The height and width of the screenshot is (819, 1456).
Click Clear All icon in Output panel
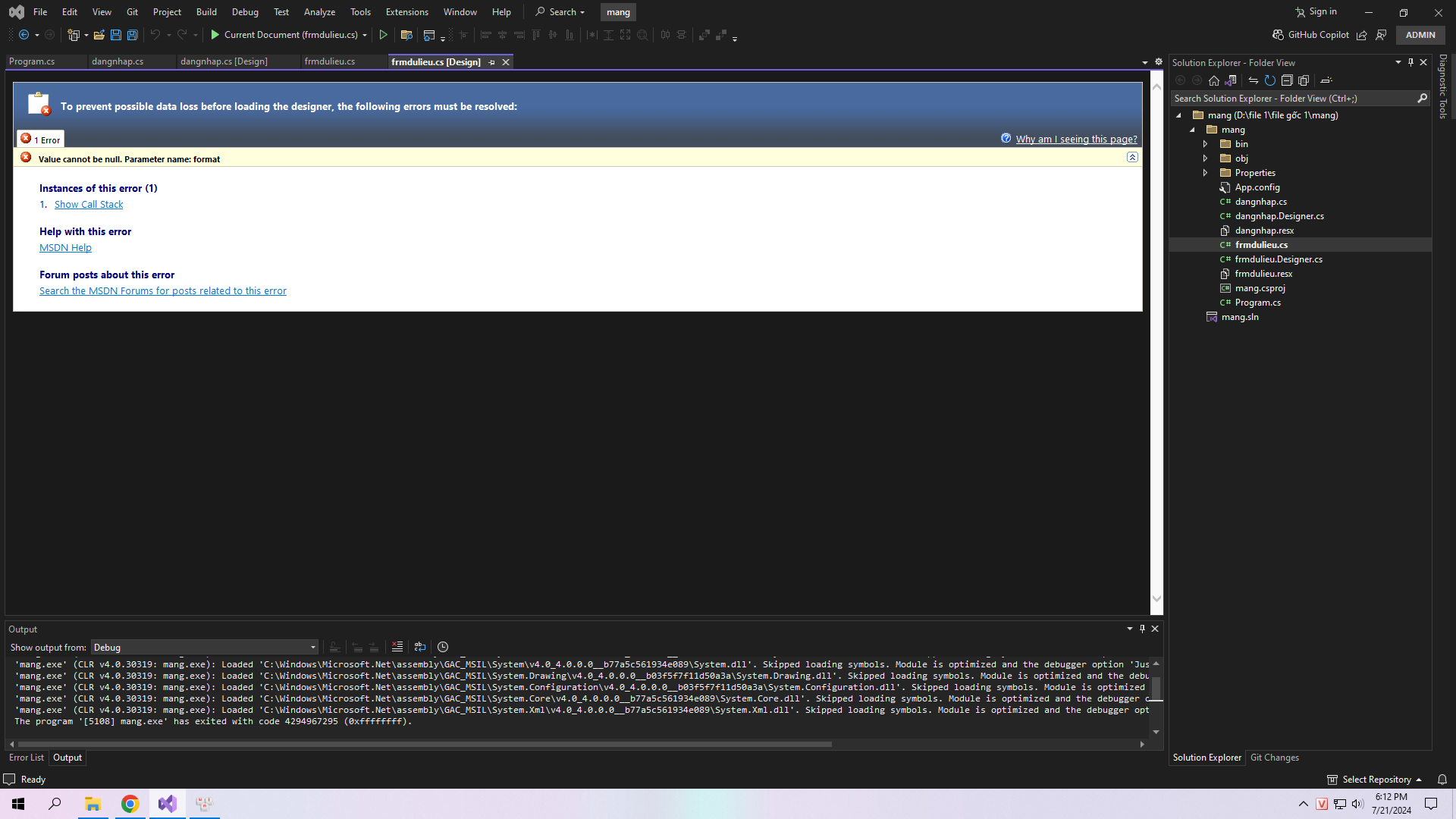click(397, 647)
